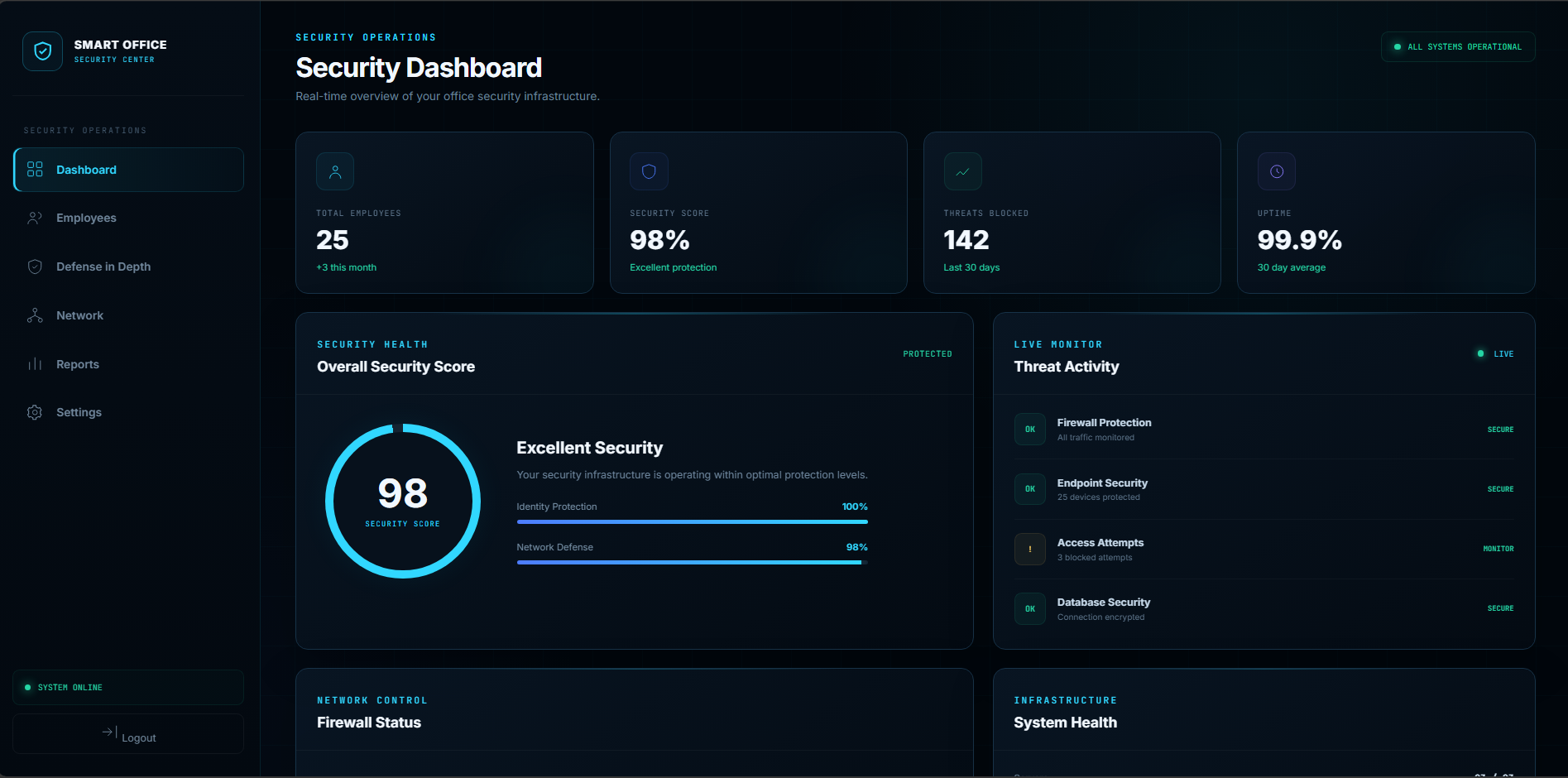The image size is (1568, 778).
Task: Click the Settings gear icon in sidebar
Action: (x=35, y=412)
